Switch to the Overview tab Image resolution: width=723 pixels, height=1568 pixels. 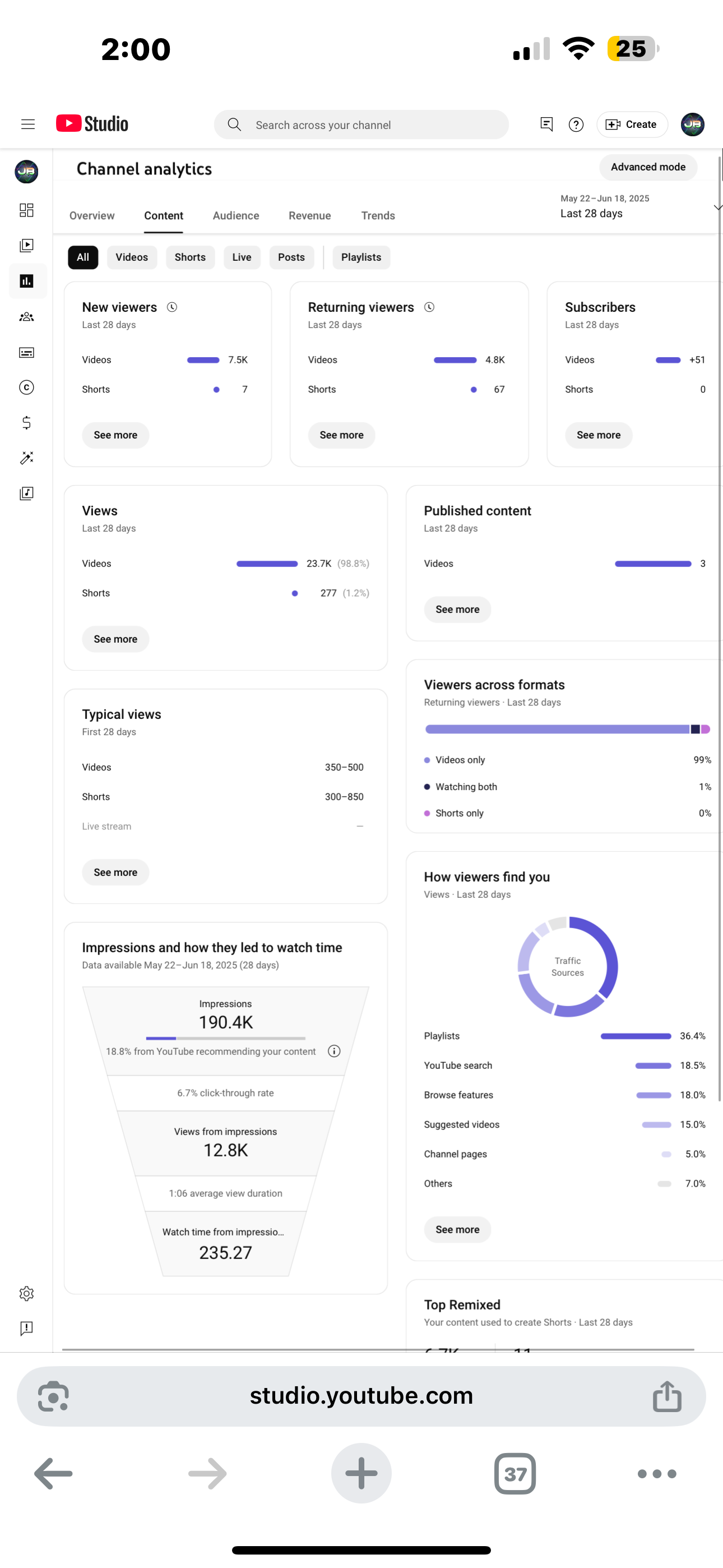click(x=92, y=215)
